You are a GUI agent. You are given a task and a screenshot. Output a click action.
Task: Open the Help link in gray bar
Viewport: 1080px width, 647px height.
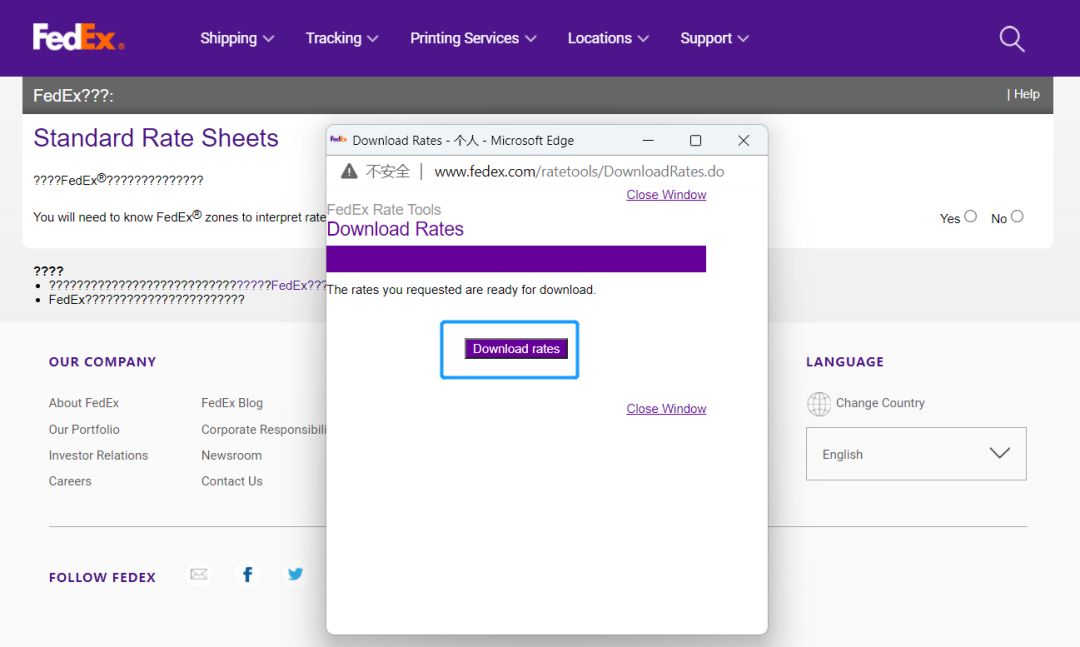point(1026,94)
